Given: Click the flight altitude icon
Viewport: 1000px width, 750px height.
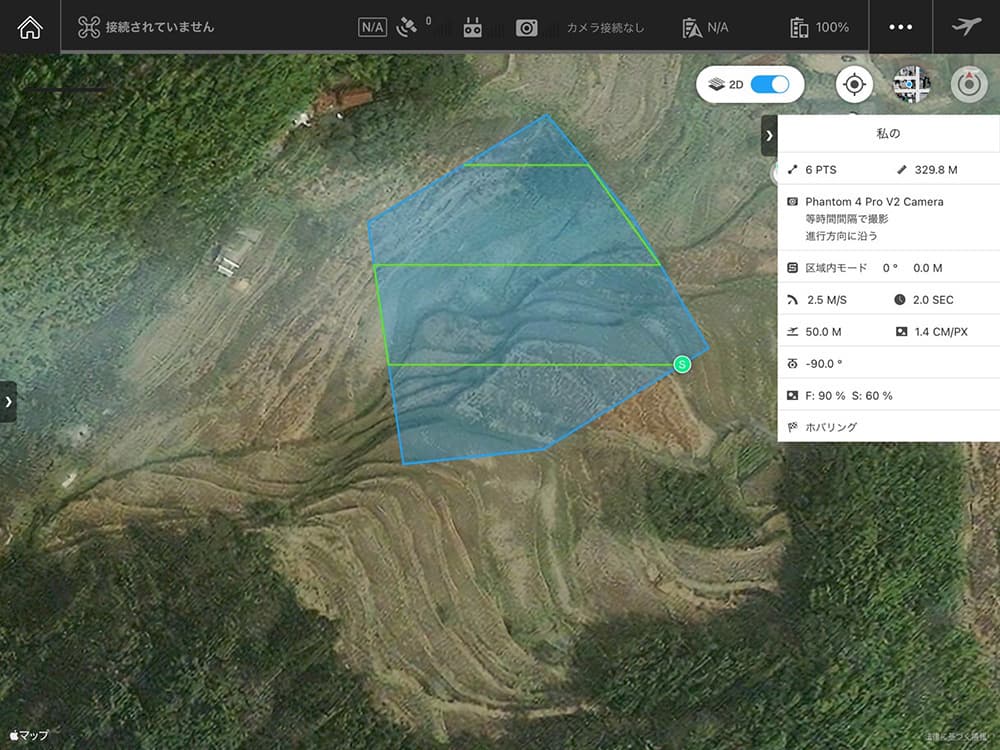Looking at the screenshot, I should (x=792, y=332).
